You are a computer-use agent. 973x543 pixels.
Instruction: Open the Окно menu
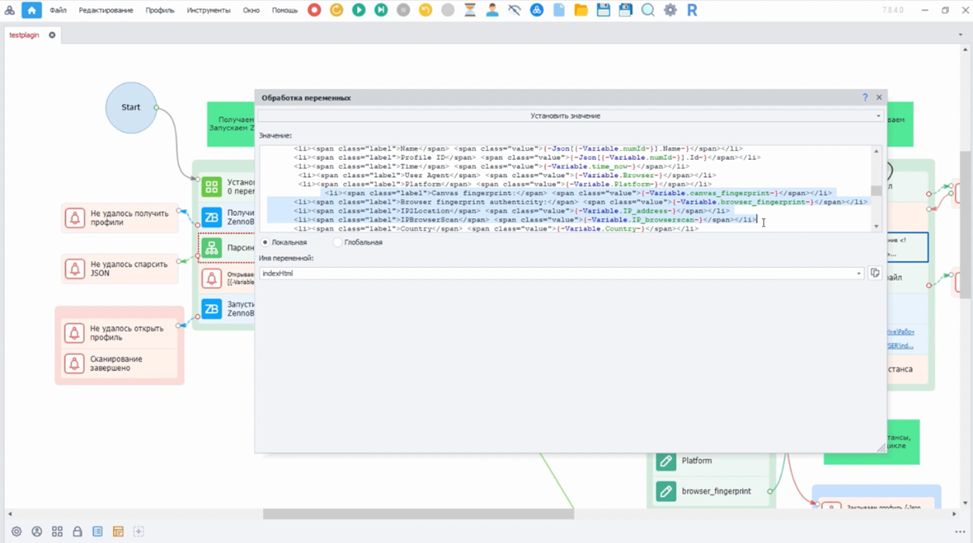pyautogui.click(x=251, y=10)
